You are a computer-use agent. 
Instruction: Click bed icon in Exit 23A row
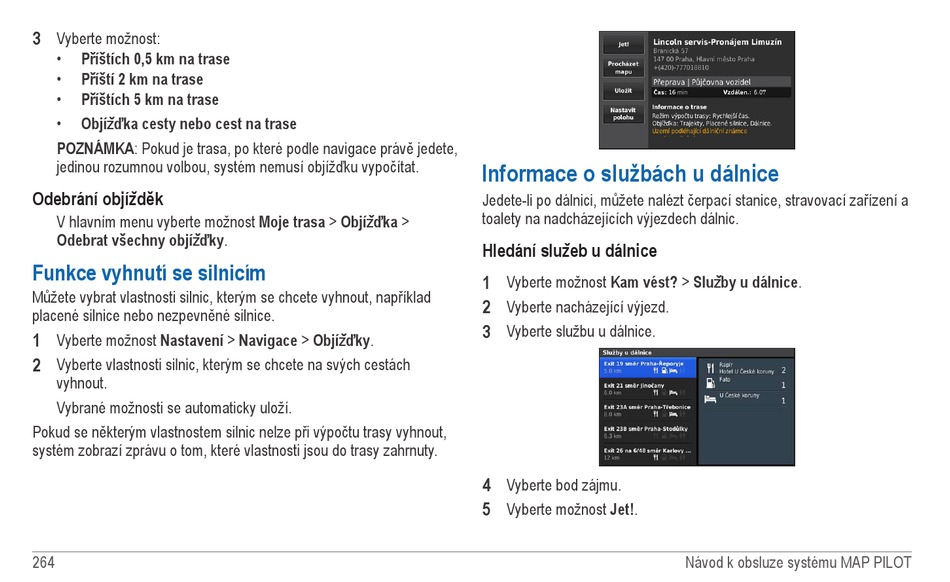673,414
